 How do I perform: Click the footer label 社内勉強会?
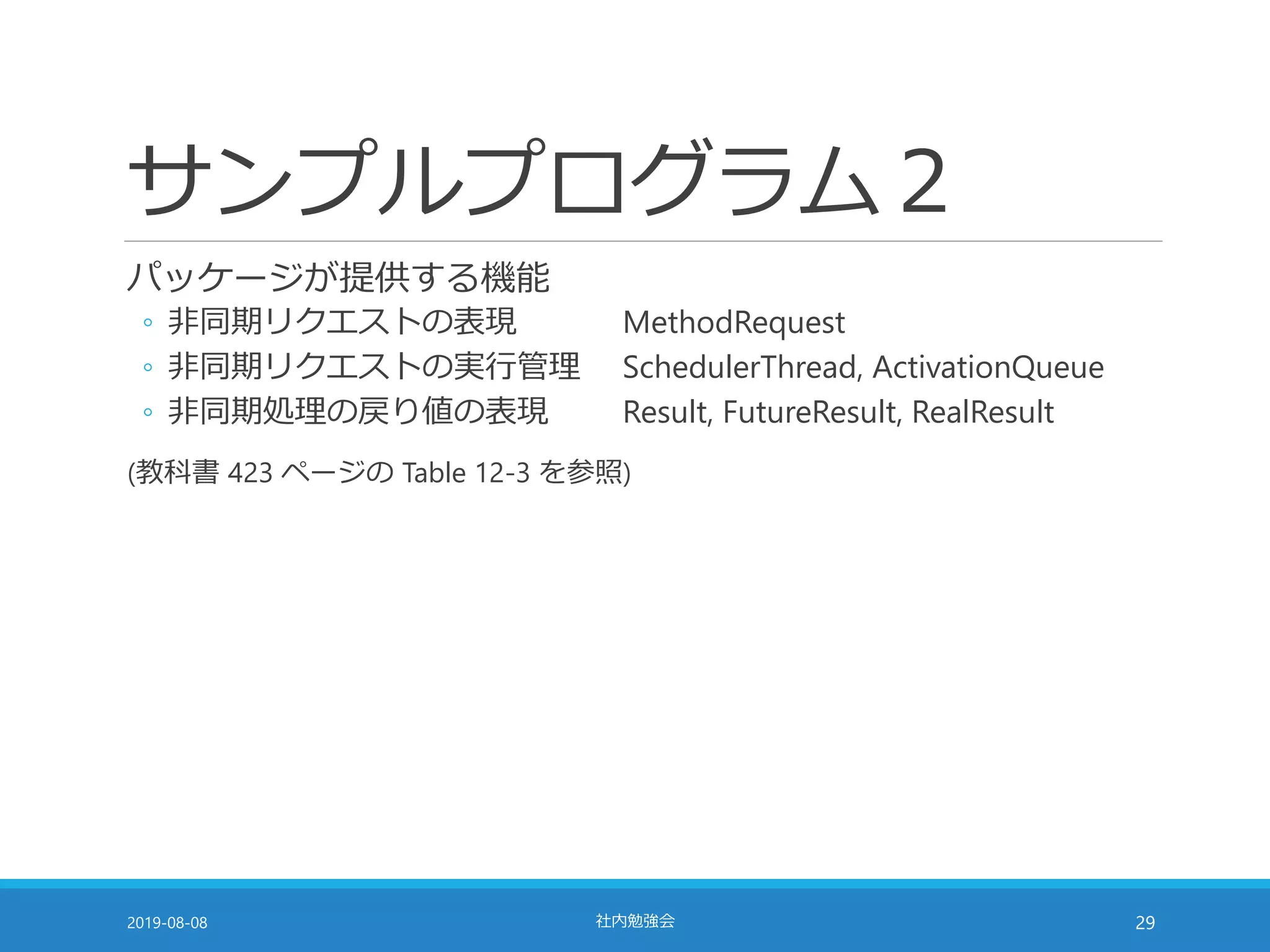(635, 921)
